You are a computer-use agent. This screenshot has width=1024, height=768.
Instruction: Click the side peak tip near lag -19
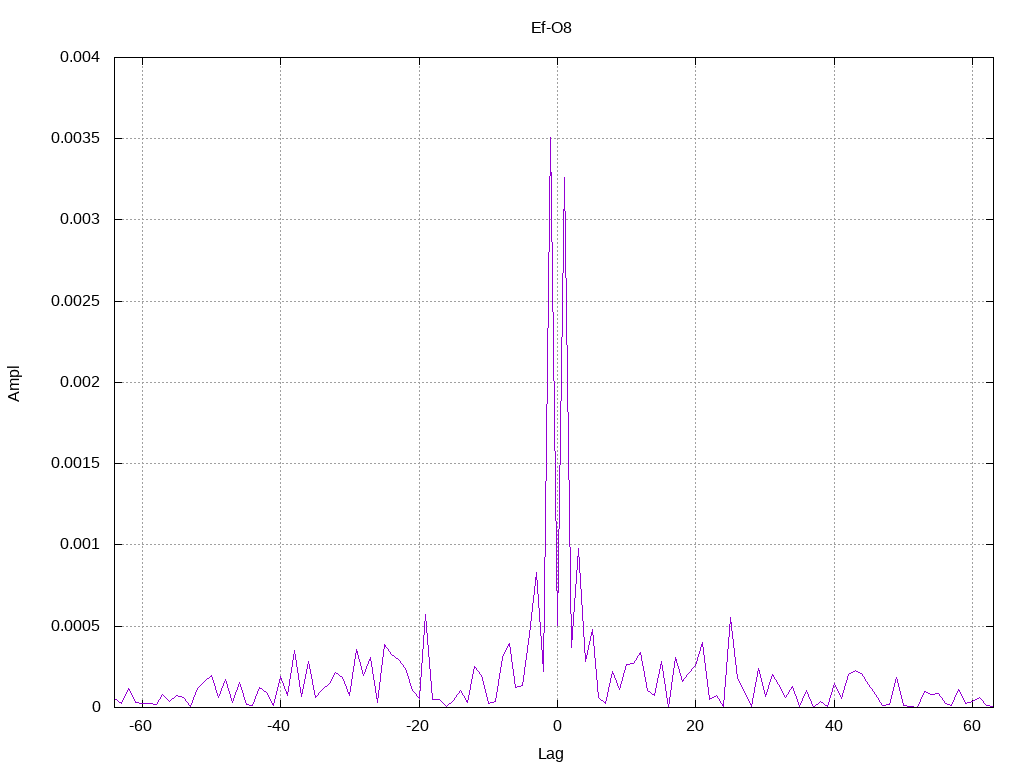[x=425, y=615]
